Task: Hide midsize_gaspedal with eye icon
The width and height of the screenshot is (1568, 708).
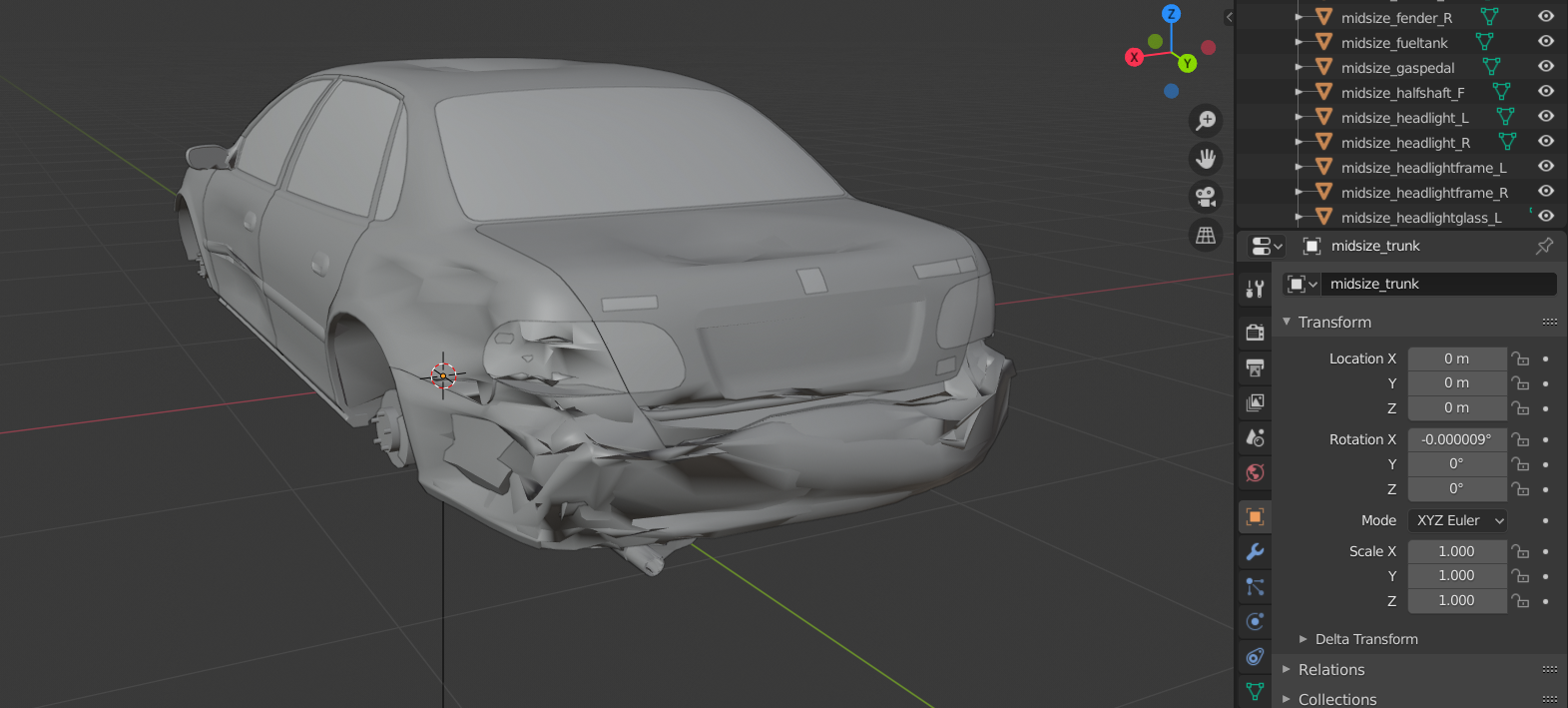Action: (1546, 67)
